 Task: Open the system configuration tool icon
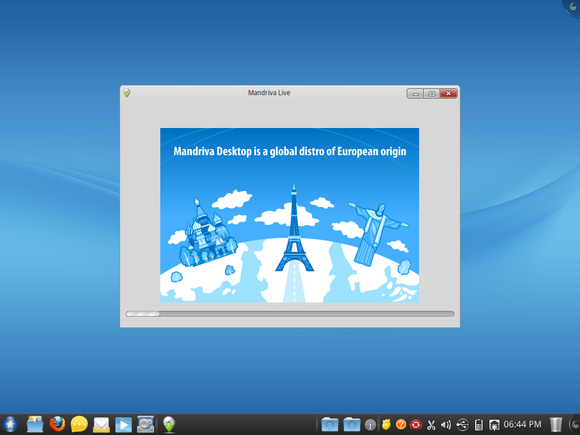point(145,424)
